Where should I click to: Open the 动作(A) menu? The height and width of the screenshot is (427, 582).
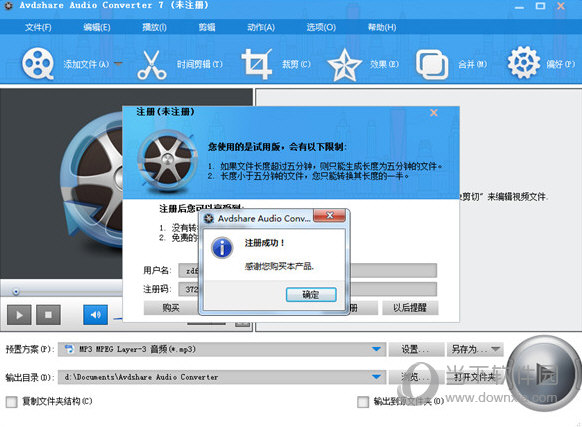coord(261,27)
